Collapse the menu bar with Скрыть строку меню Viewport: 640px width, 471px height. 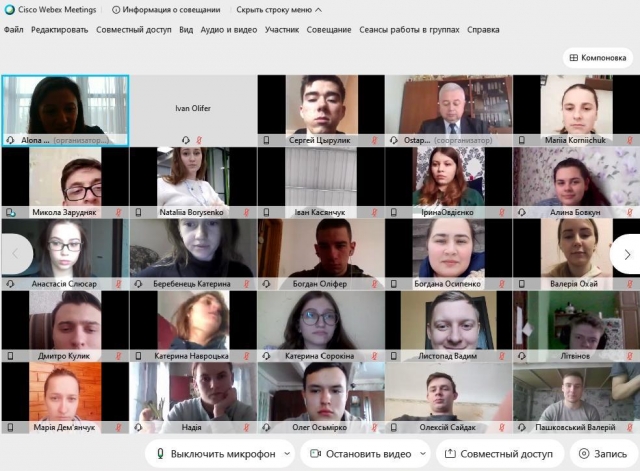279,10
